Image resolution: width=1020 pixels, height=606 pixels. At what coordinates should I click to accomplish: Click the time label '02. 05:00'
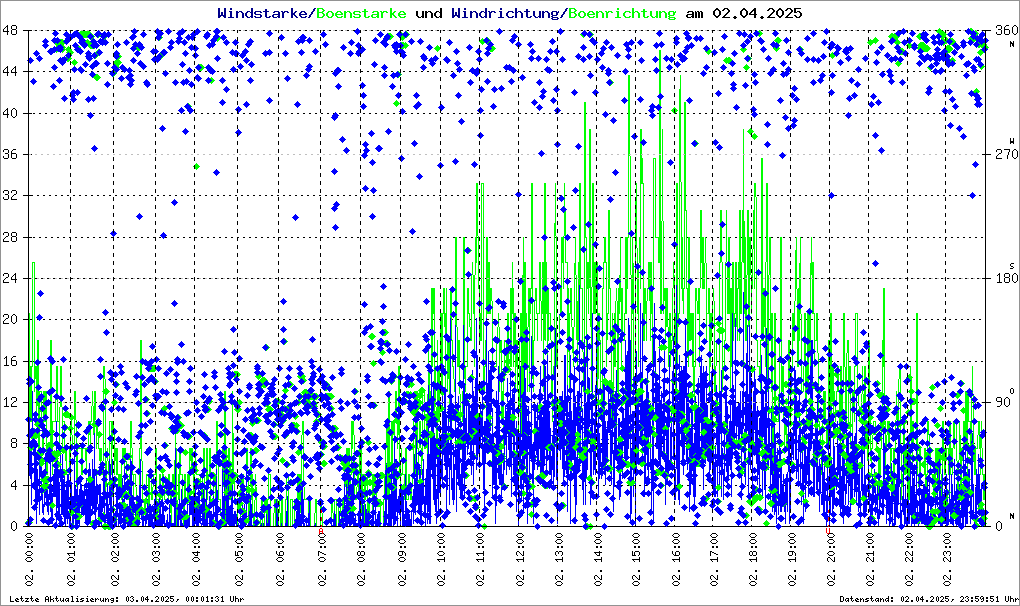(x=239, y=559)
